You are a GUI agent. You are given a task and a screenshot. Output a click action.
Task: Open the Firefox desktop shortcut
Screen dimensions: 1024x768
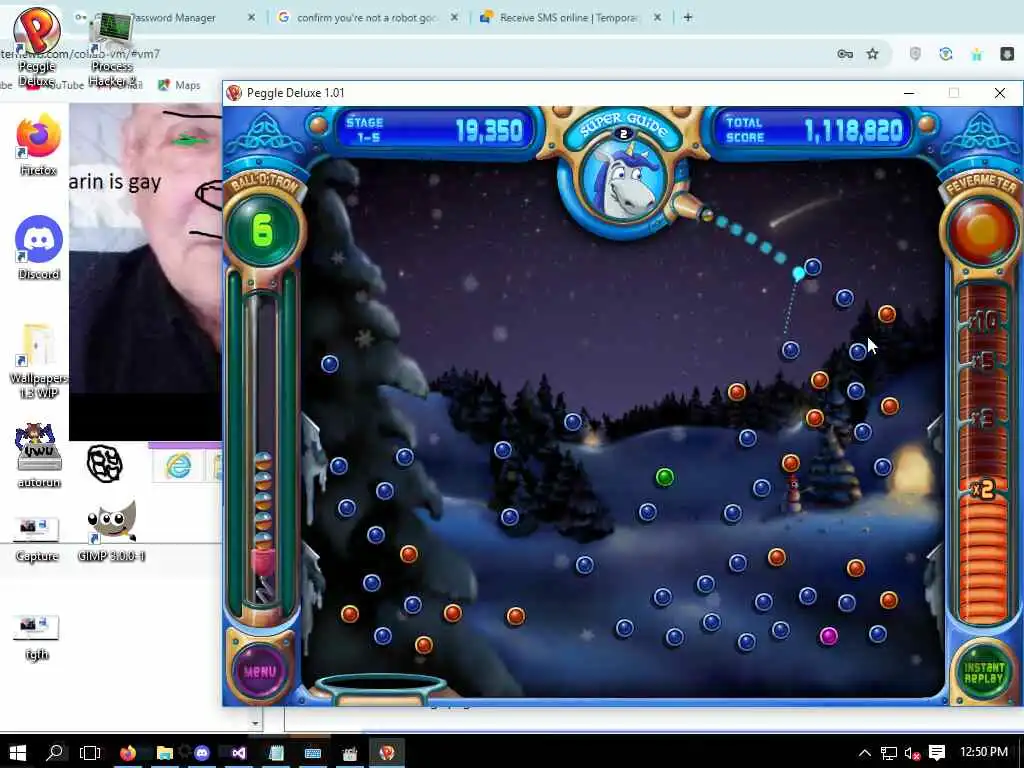[38, 145]
